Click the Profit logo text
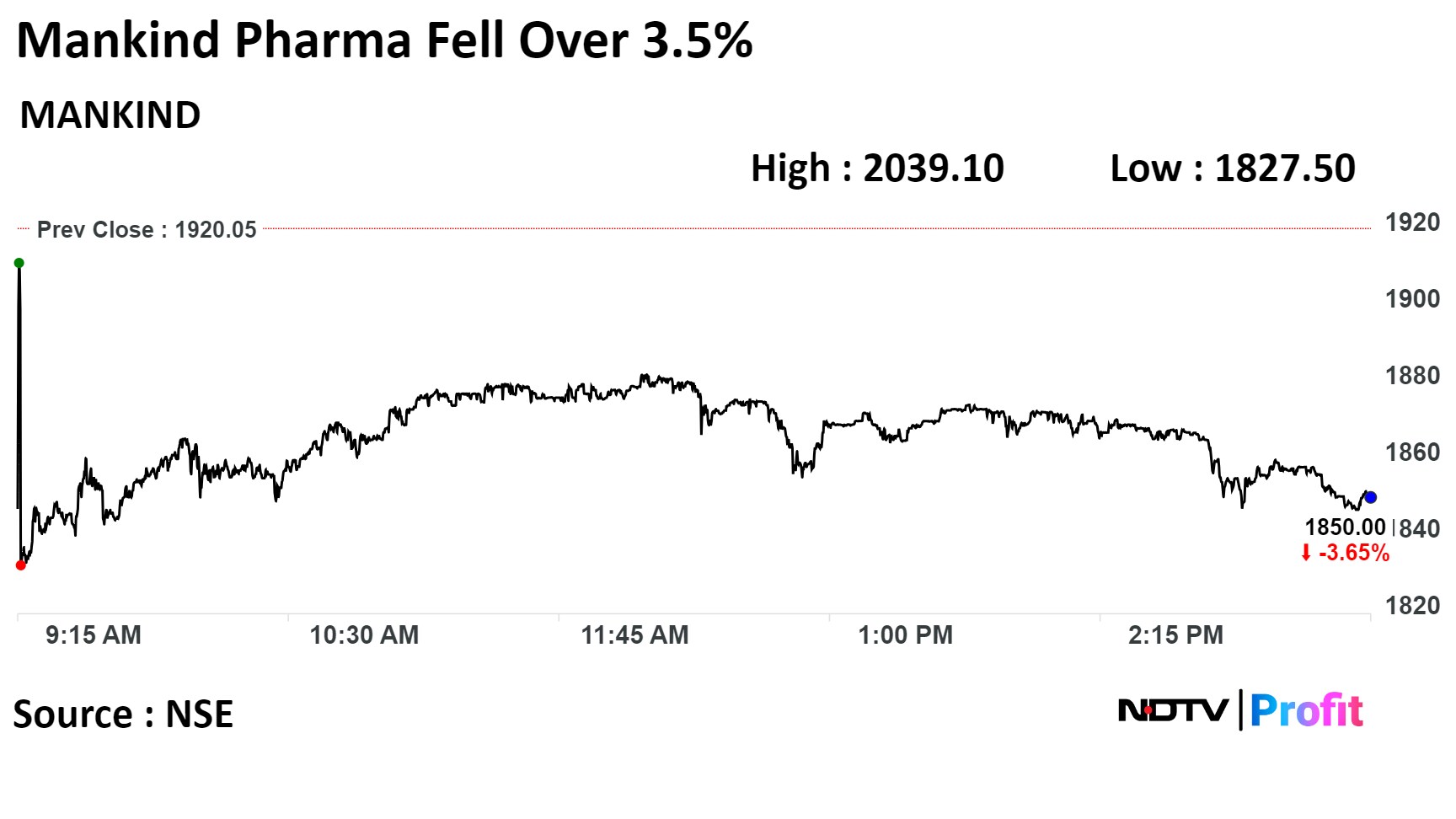1456x819 pixels. pos(1306,710)
